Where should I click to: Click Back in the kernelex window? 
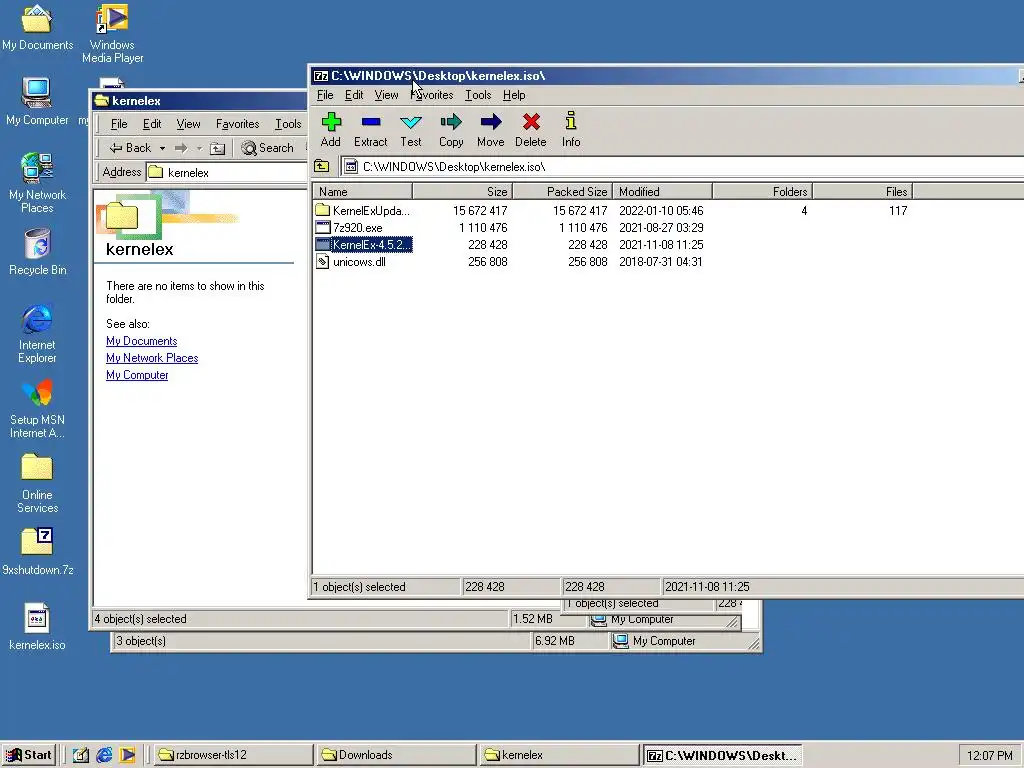130,148
